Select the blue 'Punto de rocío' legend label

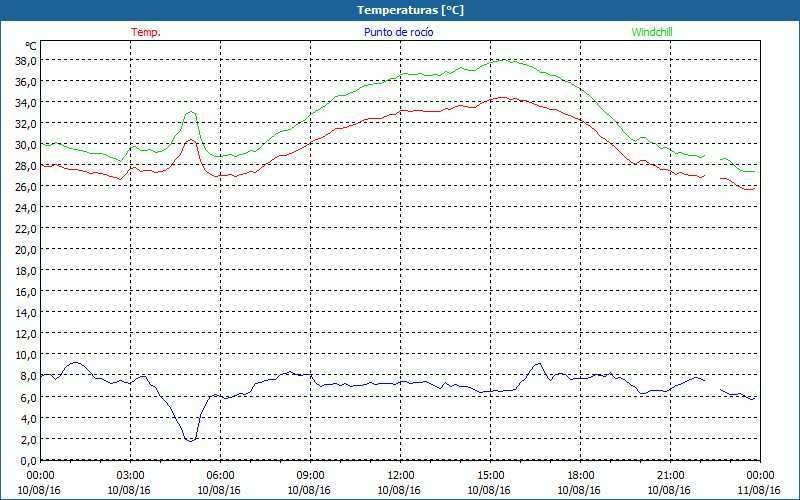398,32
